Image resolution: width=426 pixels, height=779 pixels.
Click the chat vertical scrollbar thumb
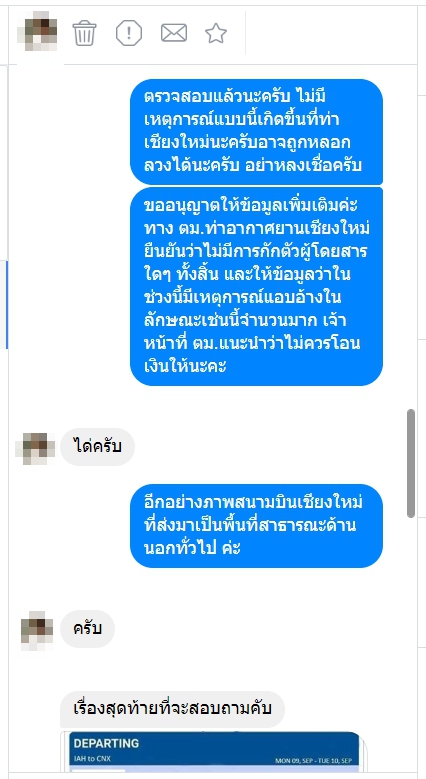[411, 463]
